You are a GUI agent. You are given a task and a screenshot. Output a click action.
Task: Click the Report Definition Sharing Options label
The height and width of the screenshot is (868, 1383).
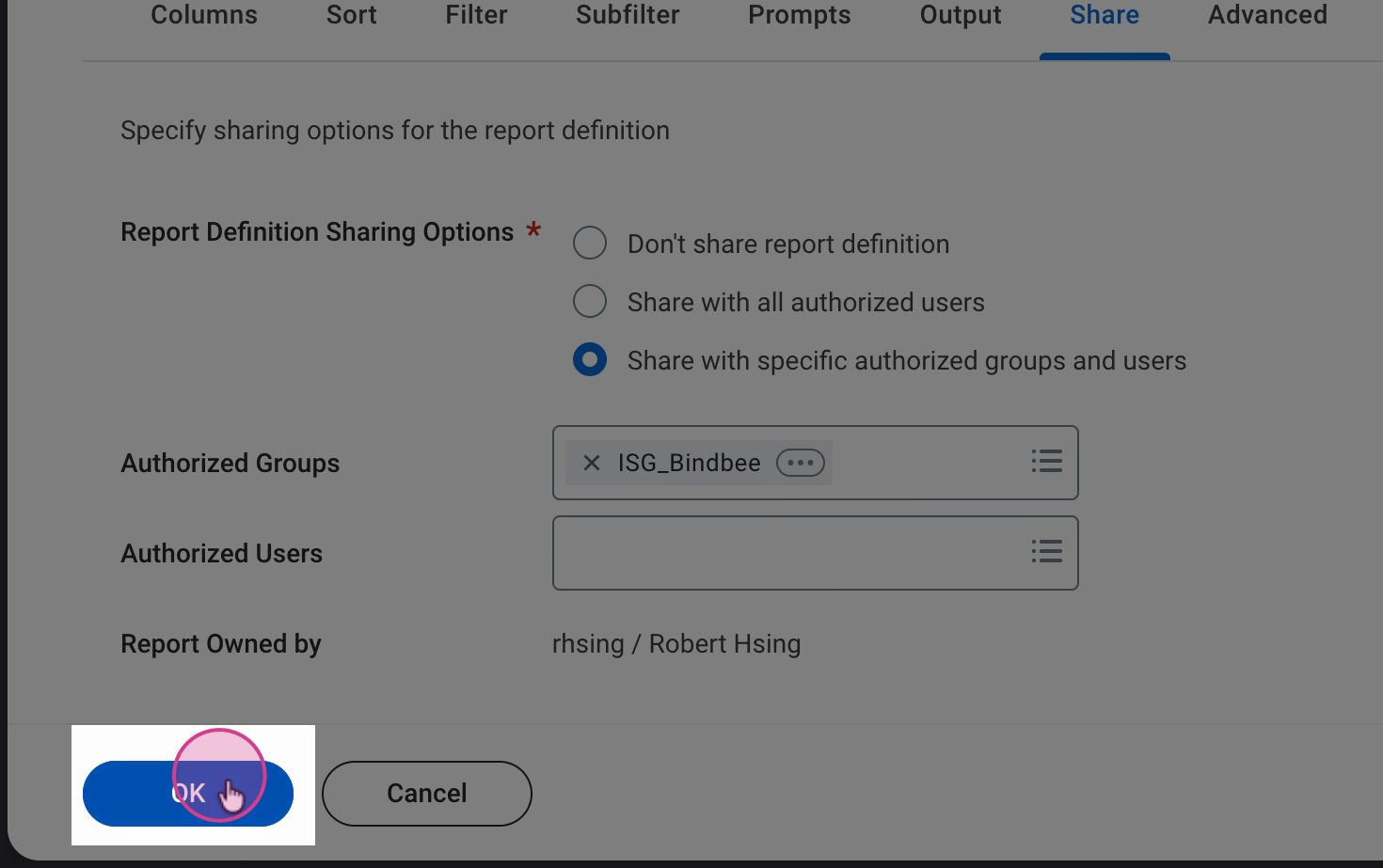[x=317, y=232]
